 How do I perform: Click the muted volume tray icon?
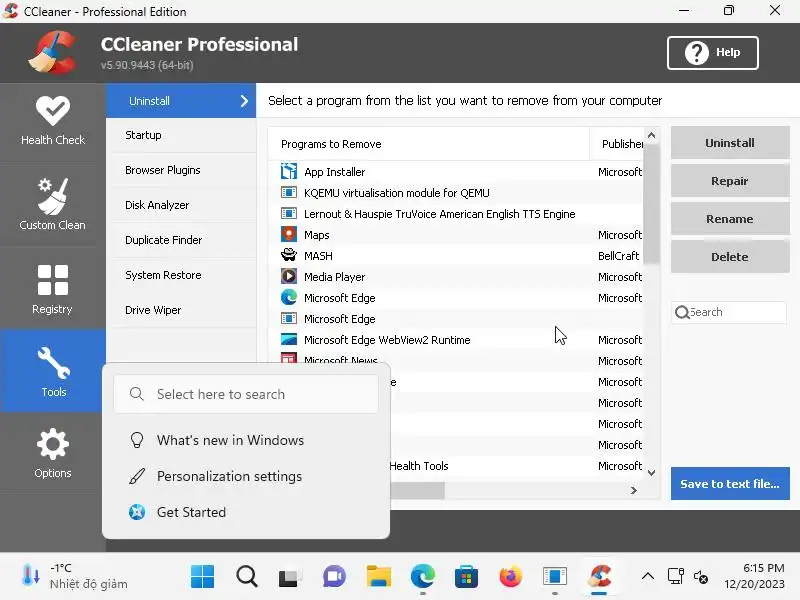701,577
